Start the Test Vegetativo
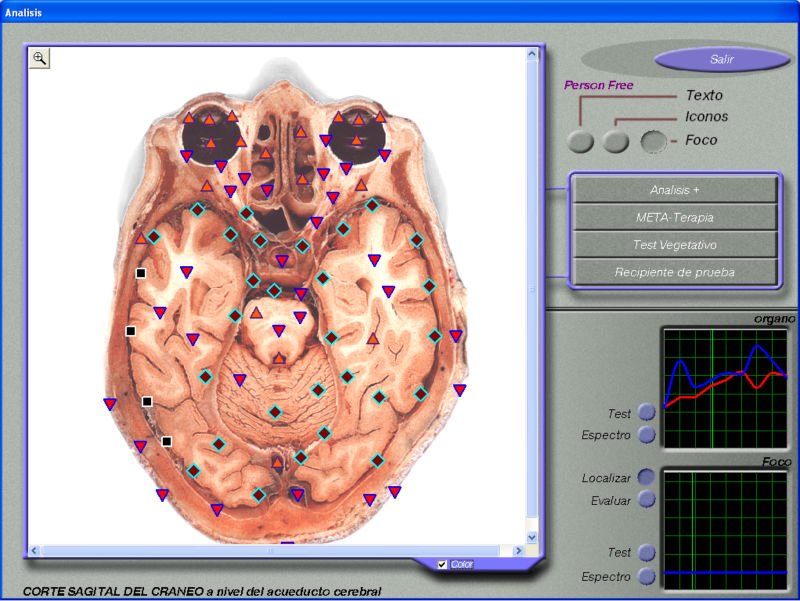Screen dimensions: 800x601 tap(675, 244)
